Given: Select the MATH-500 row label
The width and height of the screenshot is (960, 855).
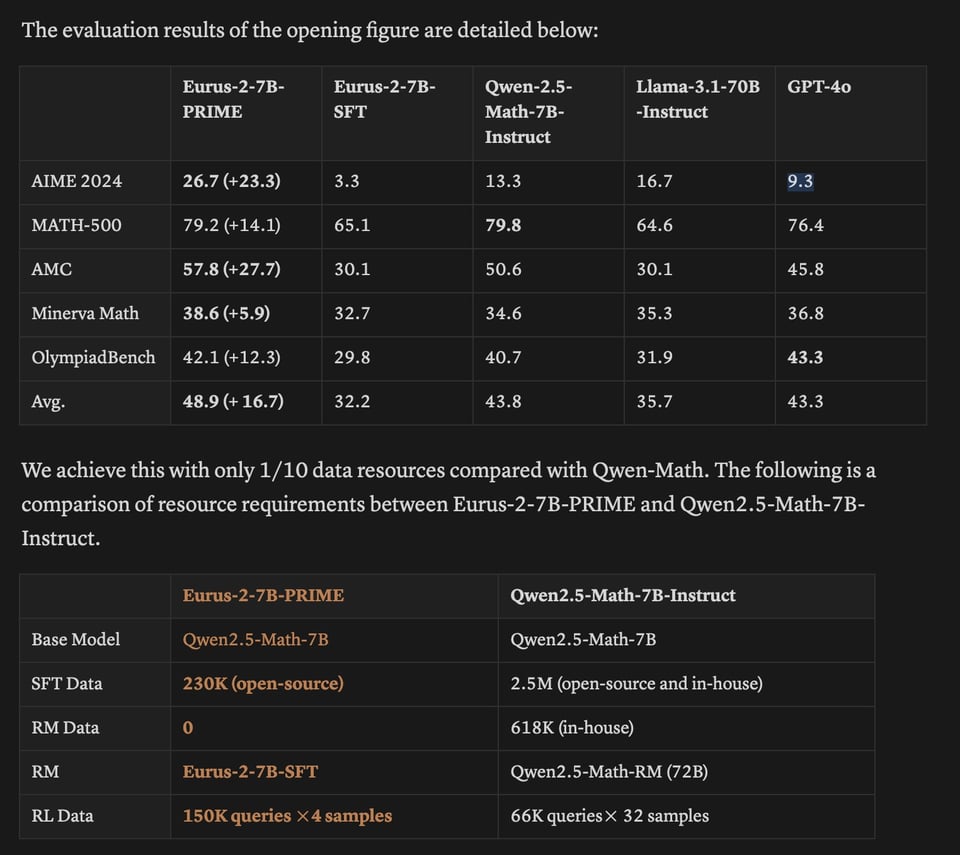Looking at the screenshot, I should click(77, 225).
